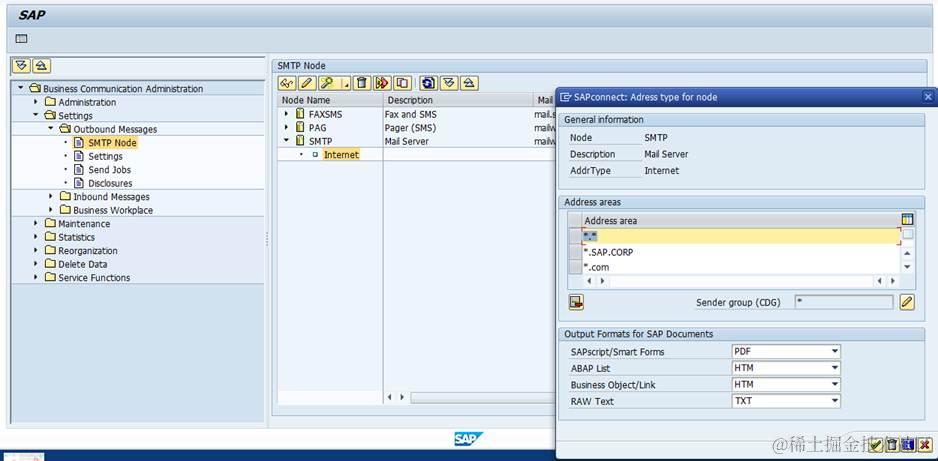Viewport: 938px width, 461px height.
Task: Click the copy pages icon in SMTP Node toolbar
Action: click(403, 83)
